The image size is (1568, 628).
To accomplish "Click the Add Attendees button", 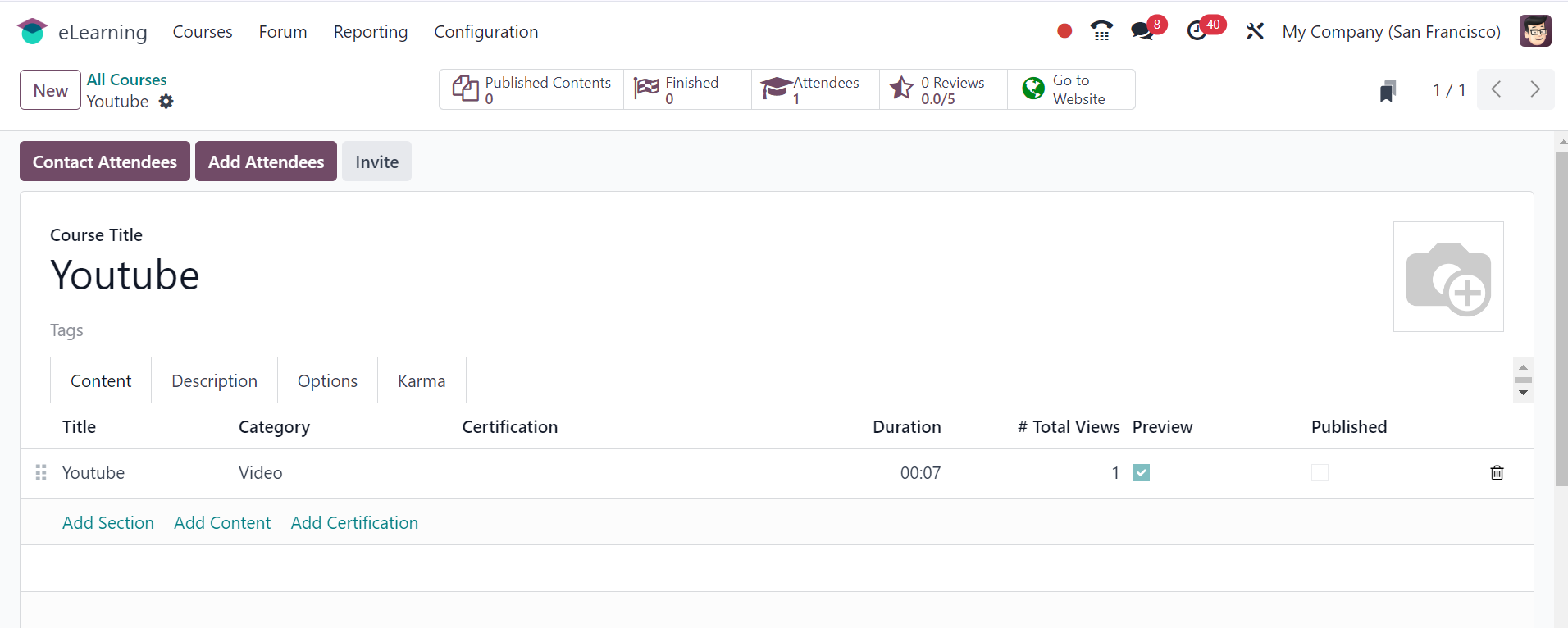I will click(266, 162).
